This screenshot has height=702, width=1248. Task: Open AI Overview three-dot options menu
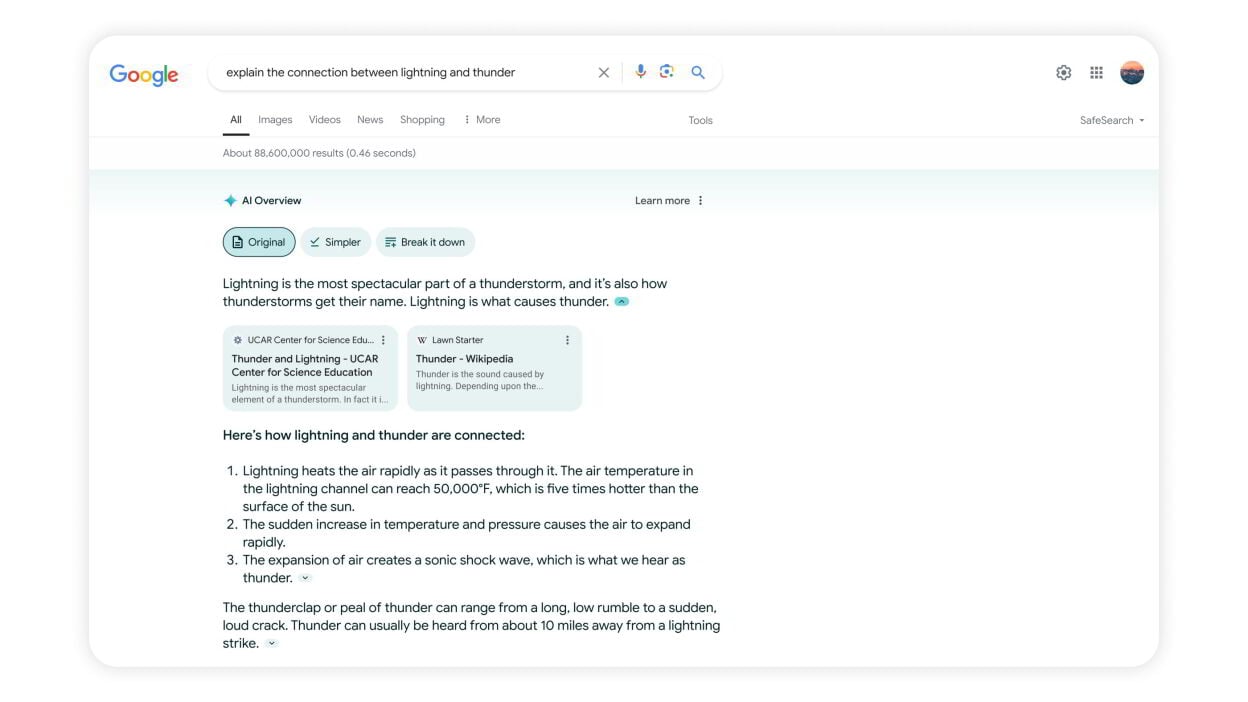(700, 200)
